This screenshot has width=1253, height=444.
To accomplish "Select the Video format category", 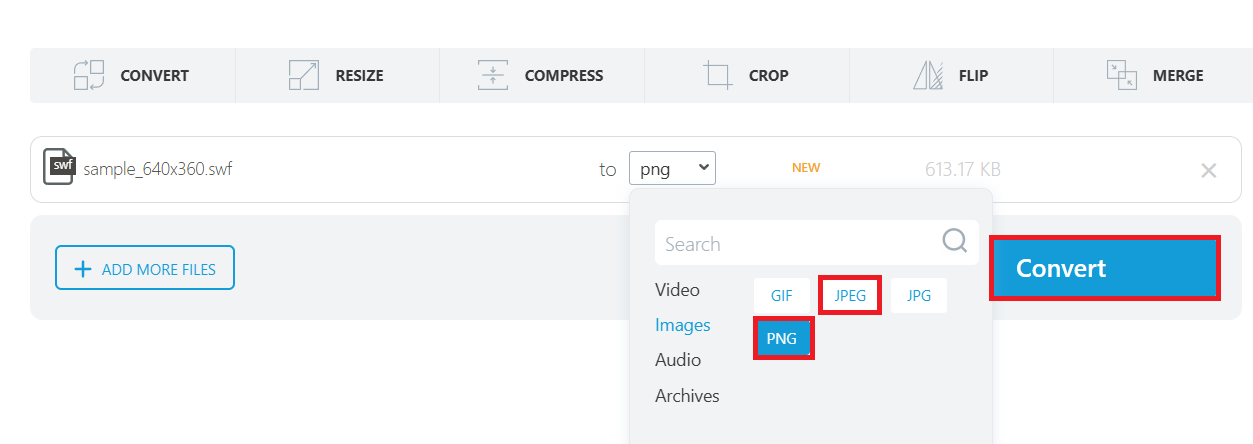I will tap(677, 290).
